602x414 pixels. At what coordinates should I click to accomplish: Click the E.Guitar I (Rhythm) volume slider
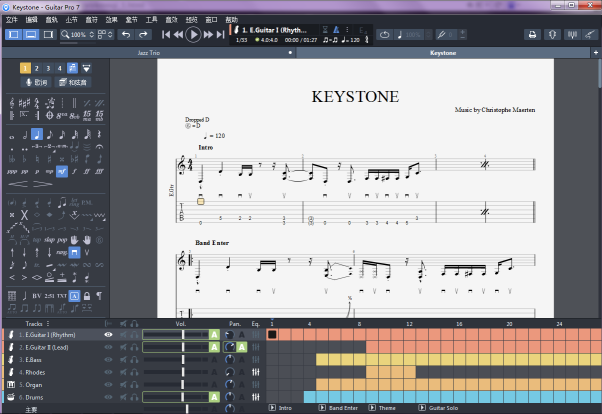coord(182,334)
